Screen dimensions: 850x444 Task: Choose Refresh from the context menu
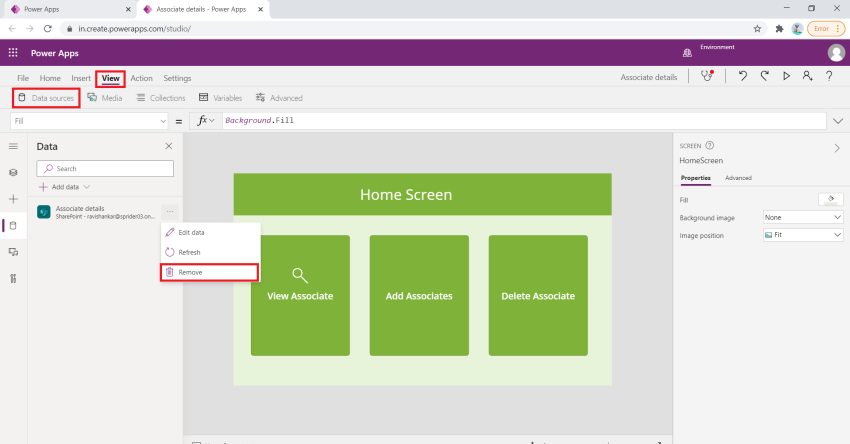coord(210,252)
